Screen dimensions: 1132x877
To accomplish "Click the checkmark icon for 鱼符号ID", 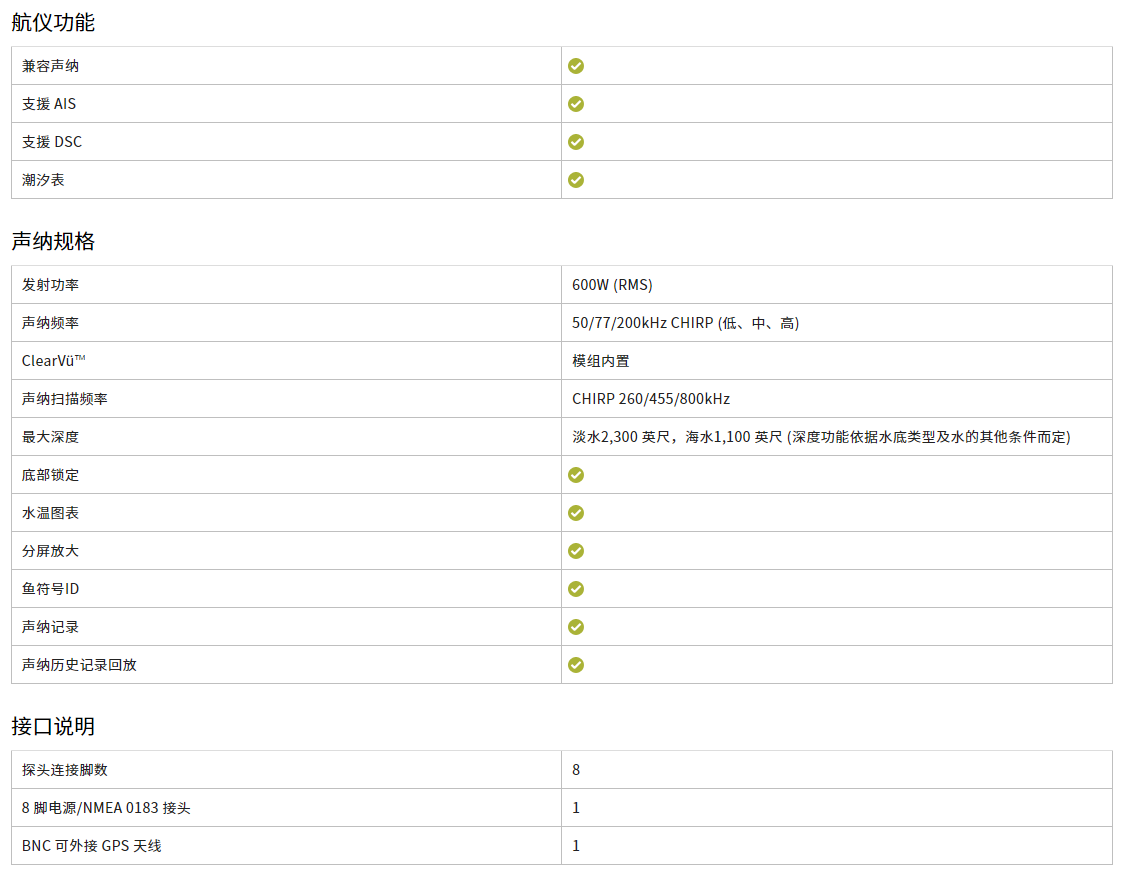I will coord(576,589).
